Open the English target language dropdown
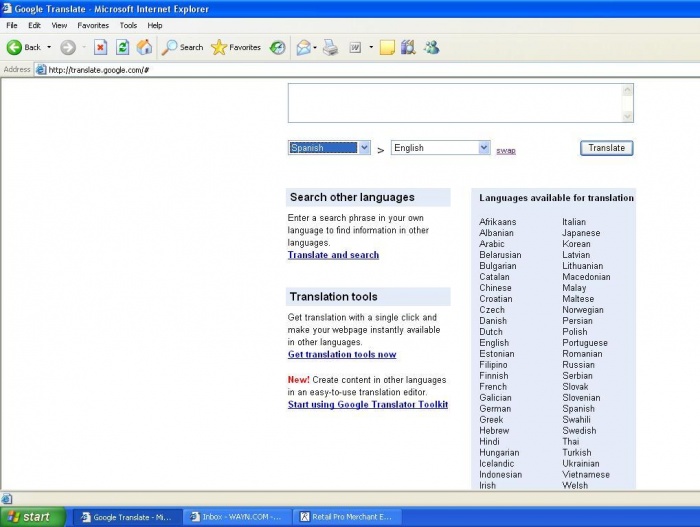Image resolution: width=700 pixels, height=527 pixels. click(441, 148)
